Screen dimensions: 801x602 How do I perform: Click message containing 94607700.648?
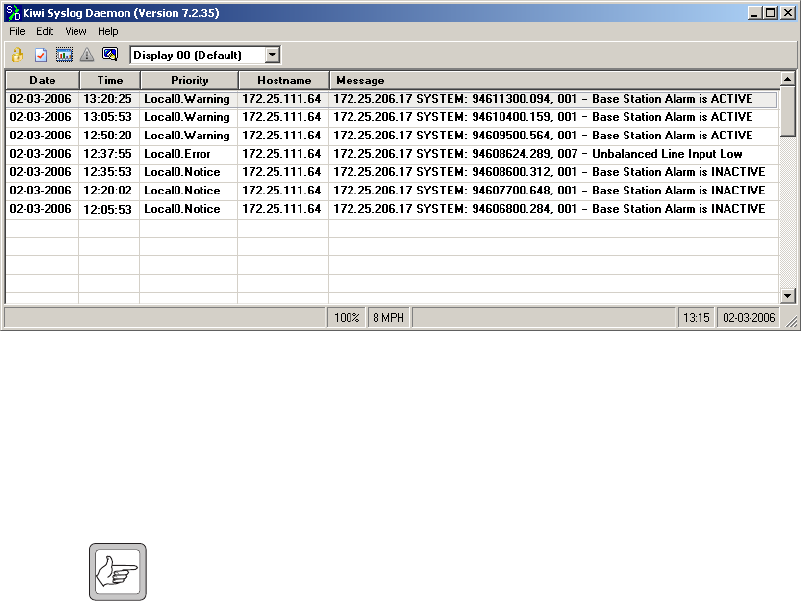554,191
